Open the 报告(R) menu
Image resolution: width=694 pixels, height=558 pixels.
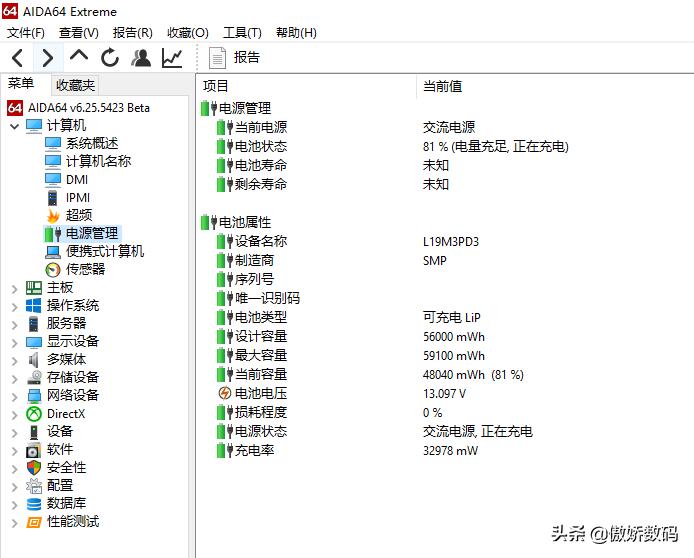(x=133, y=33)
